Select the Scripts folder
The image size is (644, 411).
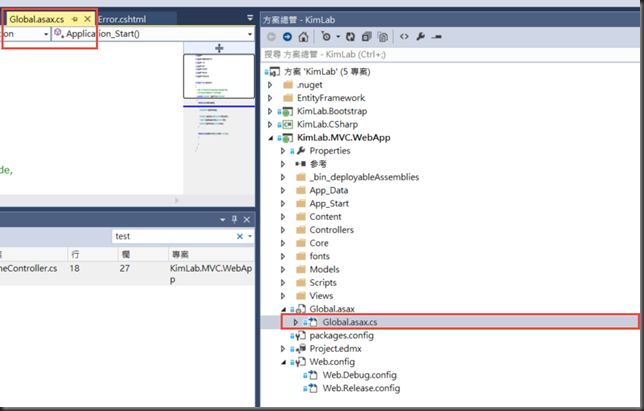click(323, 283)
